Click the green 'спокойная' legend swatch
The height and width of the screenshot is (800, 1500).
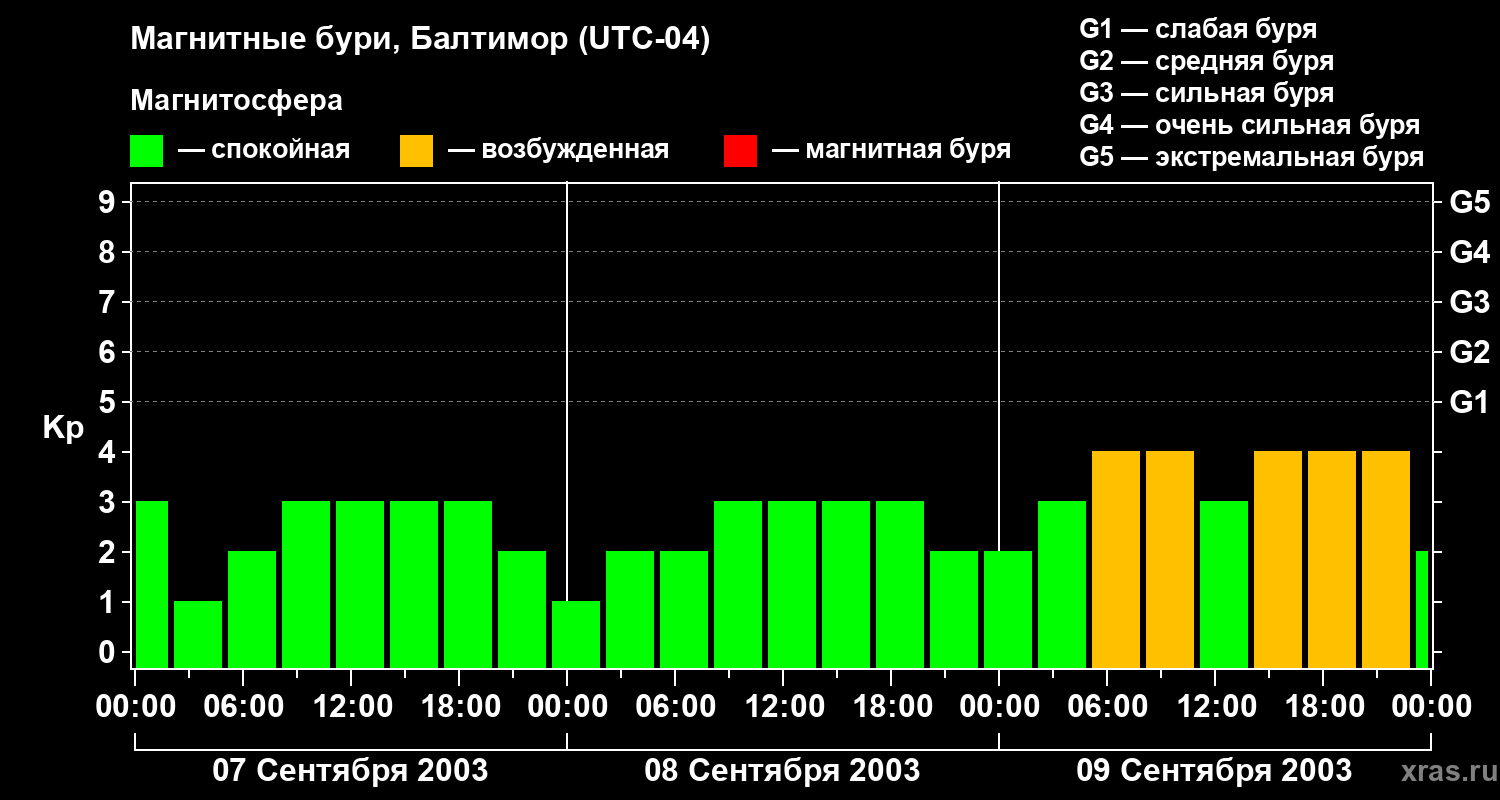pos(146,151)
